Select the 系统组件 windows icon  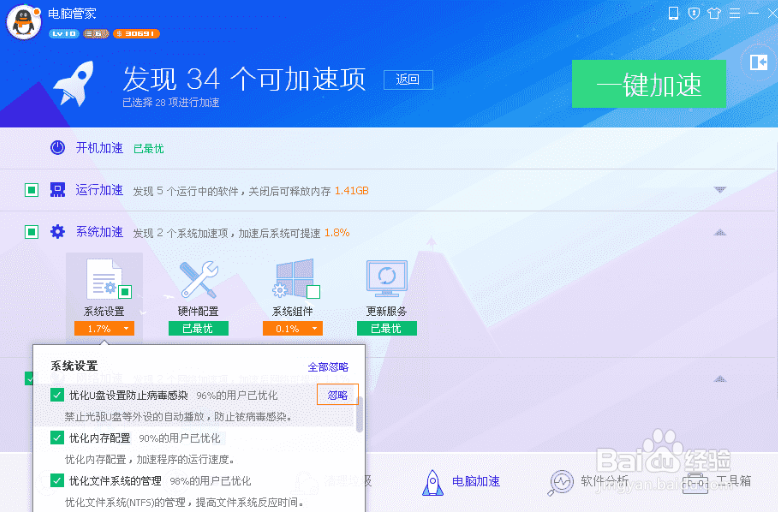point(293,279)
